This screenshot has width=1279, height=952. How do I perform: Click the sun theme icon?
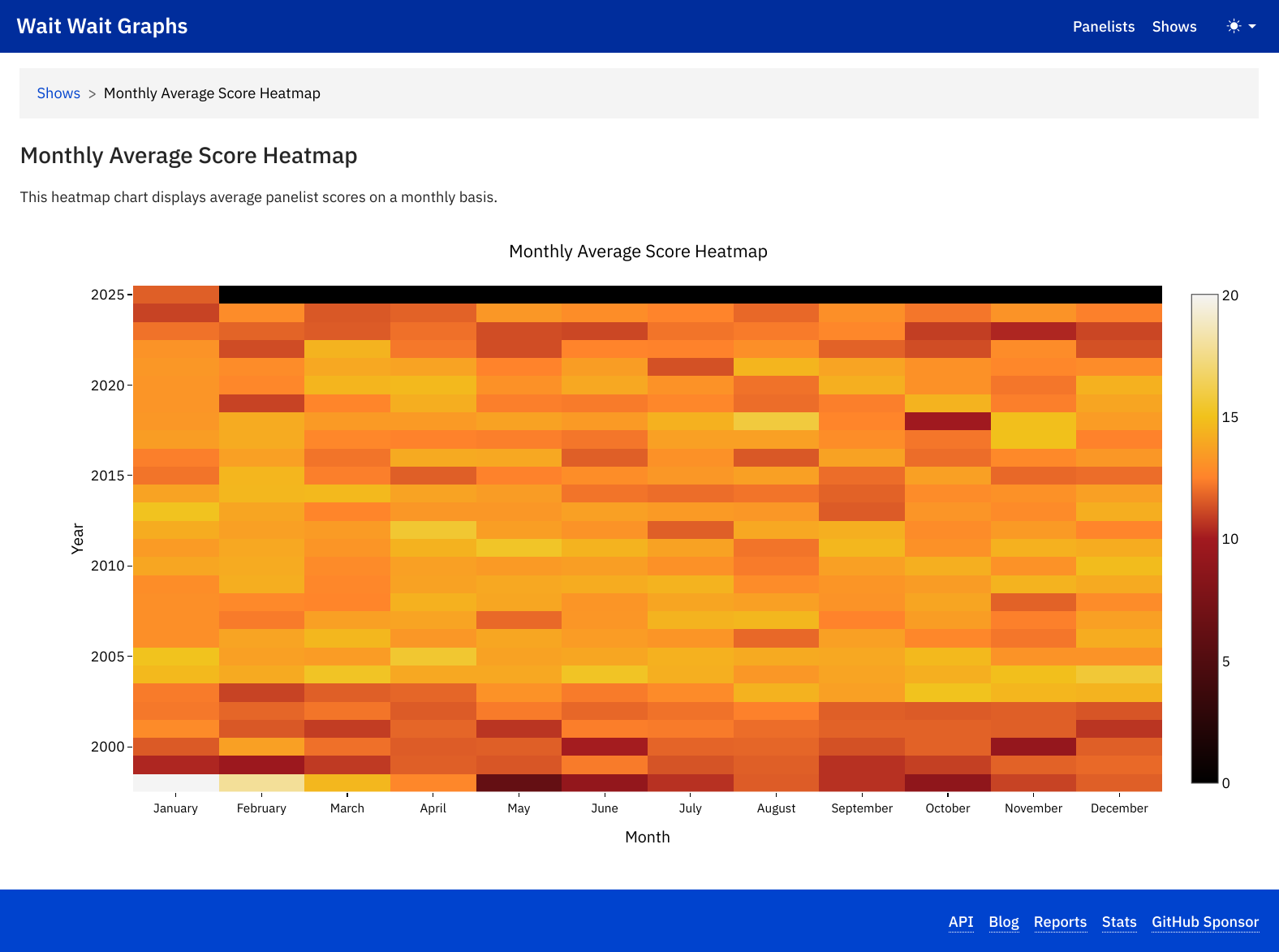1234,26
